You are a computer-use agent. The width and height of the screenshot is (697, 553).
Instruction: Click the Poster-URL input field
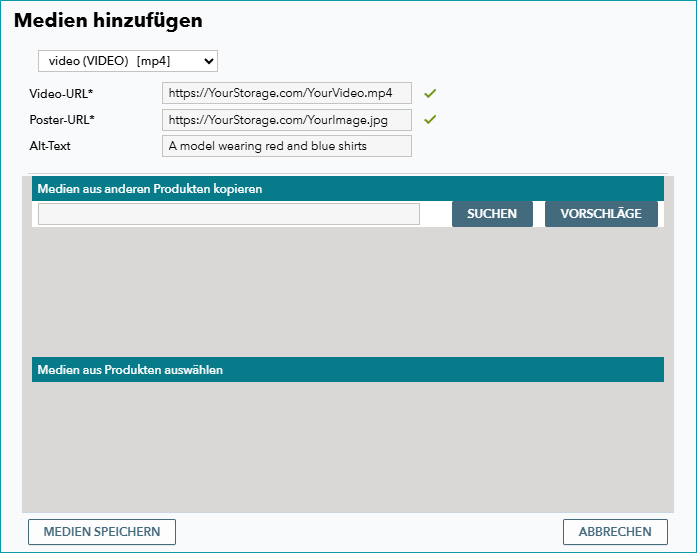[287, 120]
